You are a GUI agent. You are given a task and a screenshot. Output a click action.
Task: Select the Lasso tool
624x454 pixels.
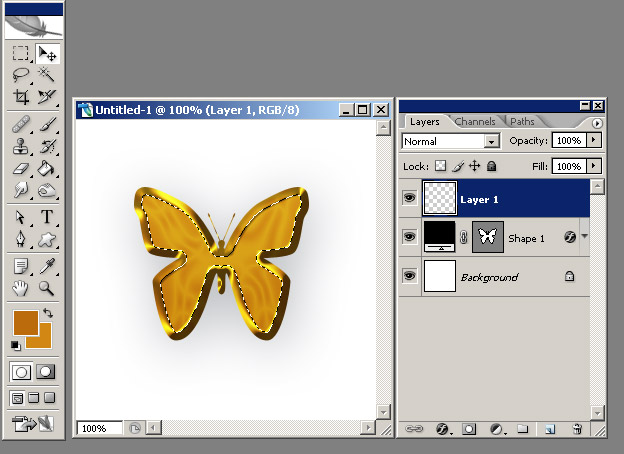pyautogui.click(x=20, y=74)
